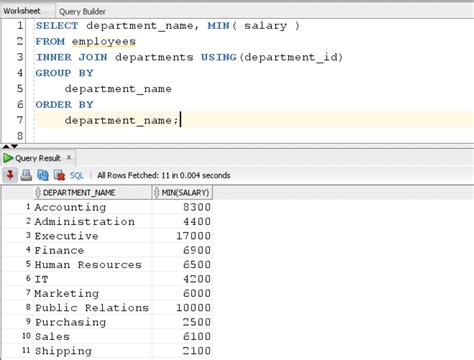Click INNER JOIN keywords in line 3
Screen dimensions: 474x360
point(72,57)
